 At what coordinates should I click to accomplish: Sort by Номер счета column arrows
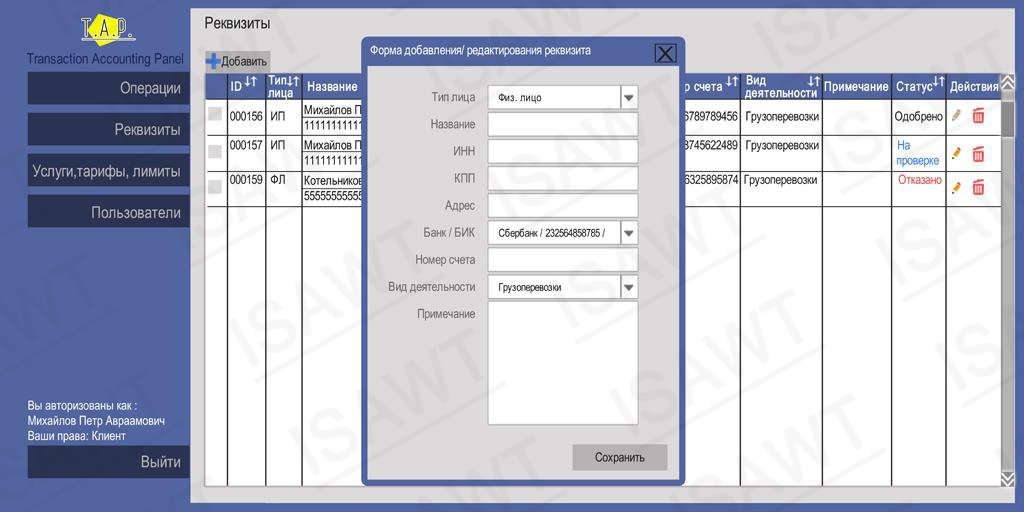[731, 81]
